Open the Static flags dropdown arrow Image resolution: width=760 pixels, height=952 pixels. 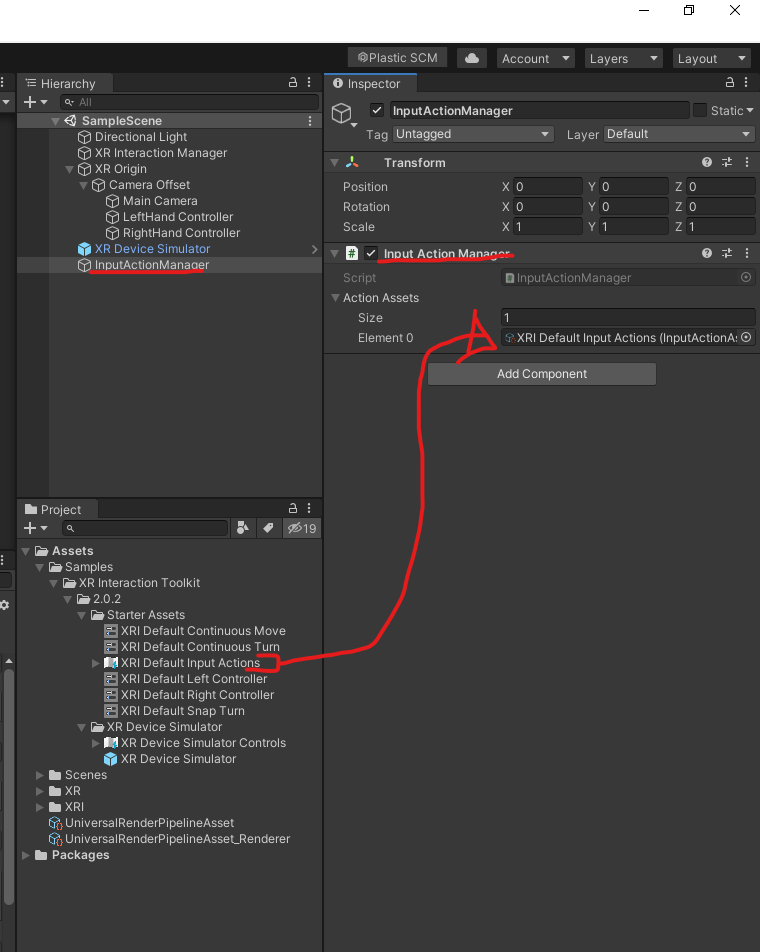coord(750,110)
